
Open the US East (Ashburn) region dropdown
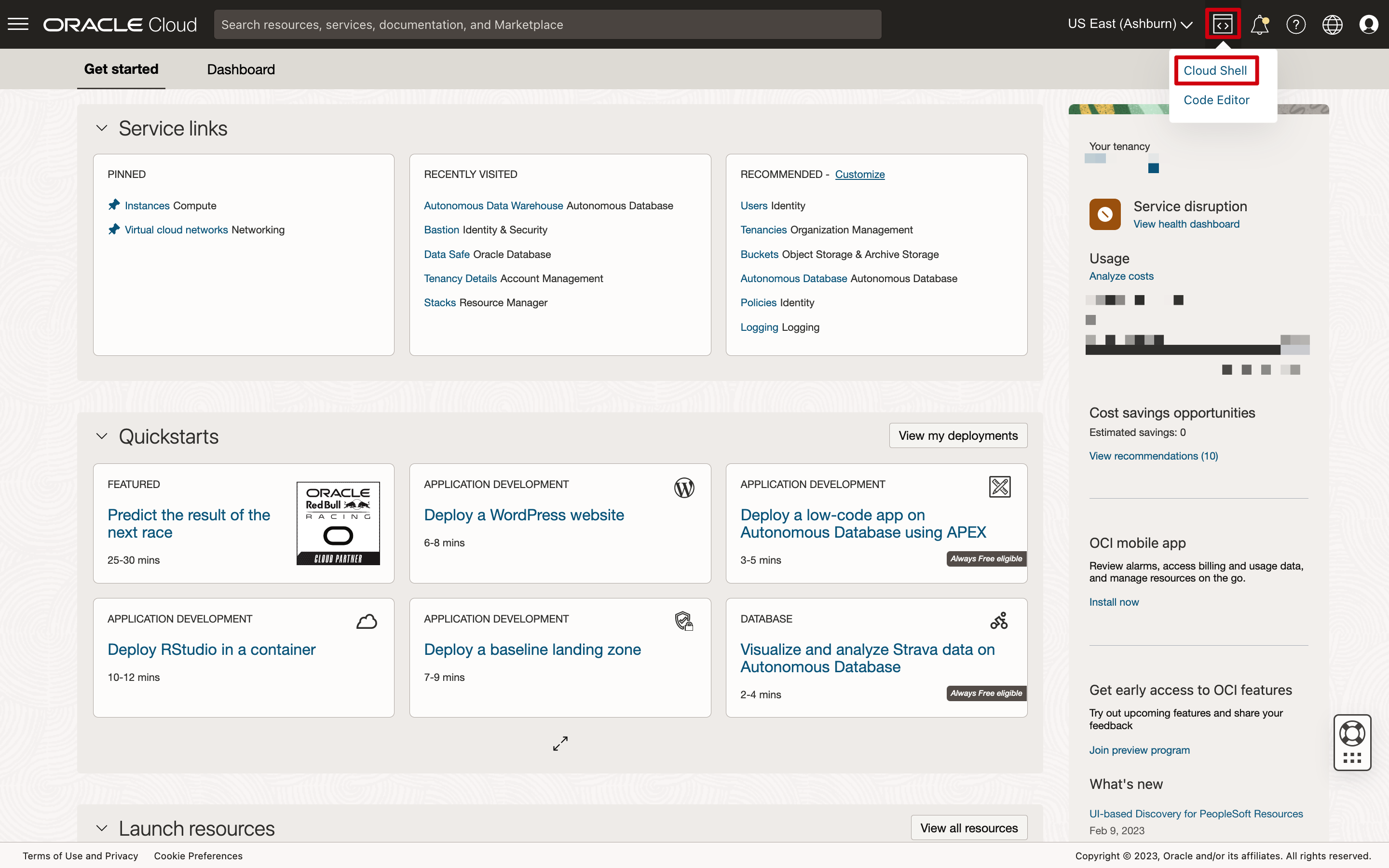[x=1130, y=24]
